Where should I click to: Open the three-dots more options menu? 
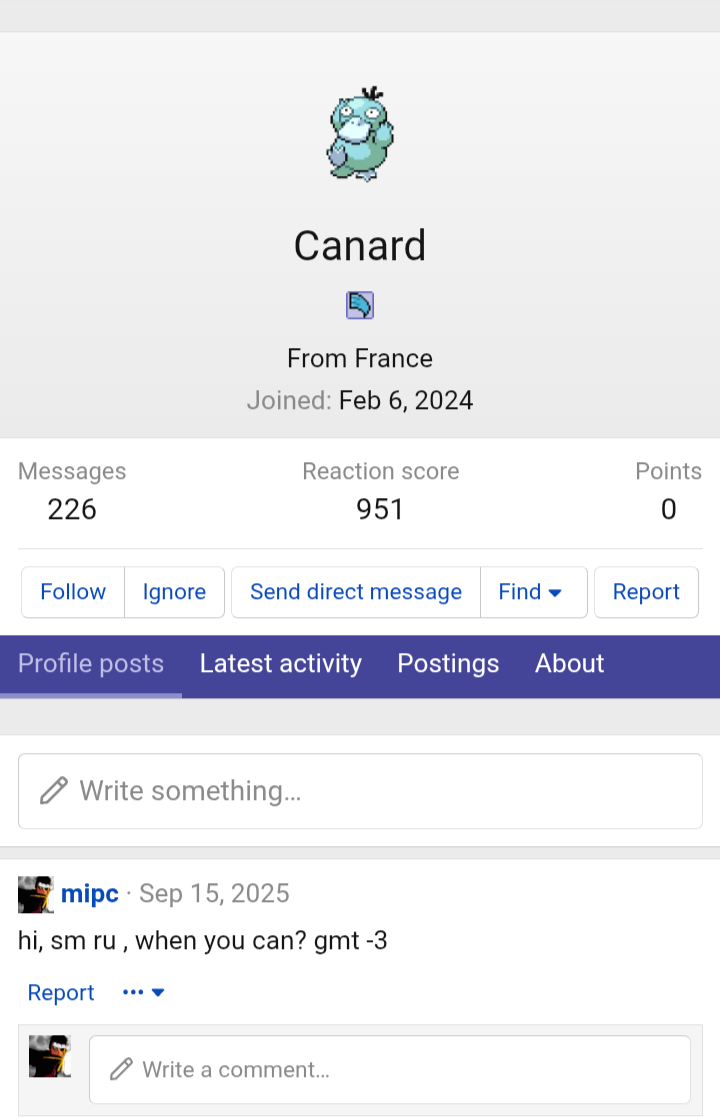point(143,992)
